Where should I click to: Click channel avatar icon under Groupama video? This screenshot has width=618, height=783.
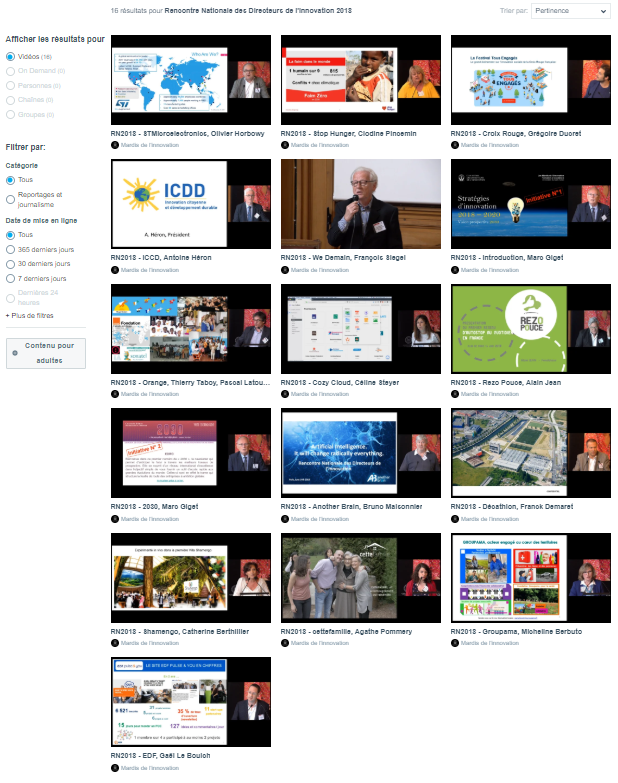(455, 644)
